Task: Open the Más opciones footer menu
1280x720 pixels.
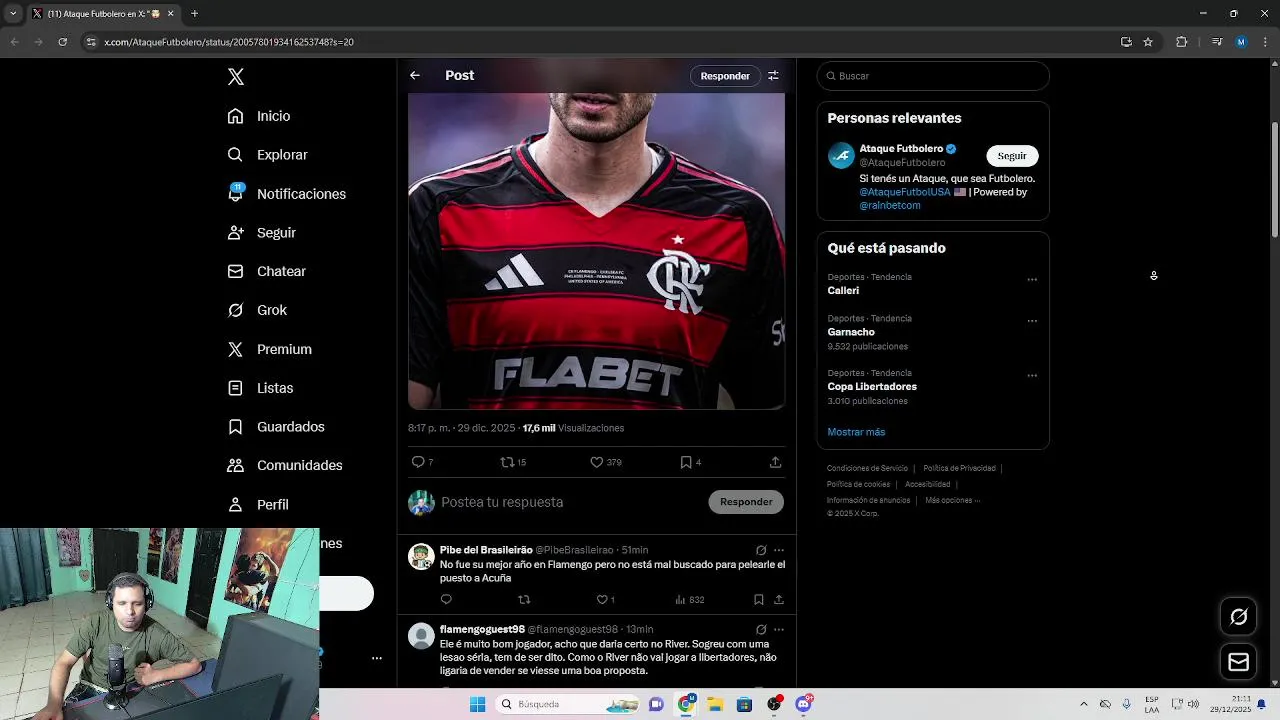Action: (x=952, y=500)
